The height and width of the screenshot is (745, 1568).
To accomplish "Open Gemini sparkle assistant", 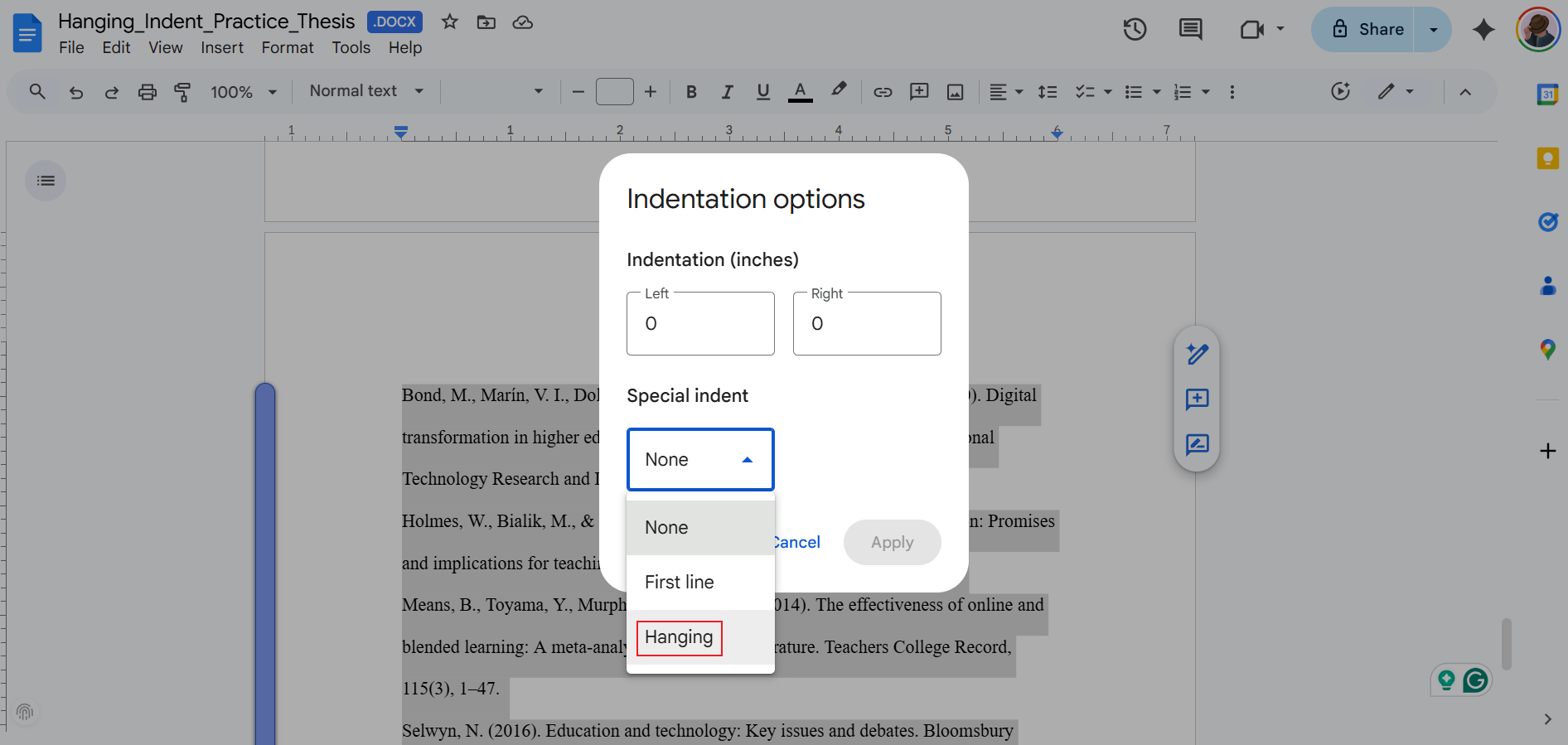I will coord(1483,30).
